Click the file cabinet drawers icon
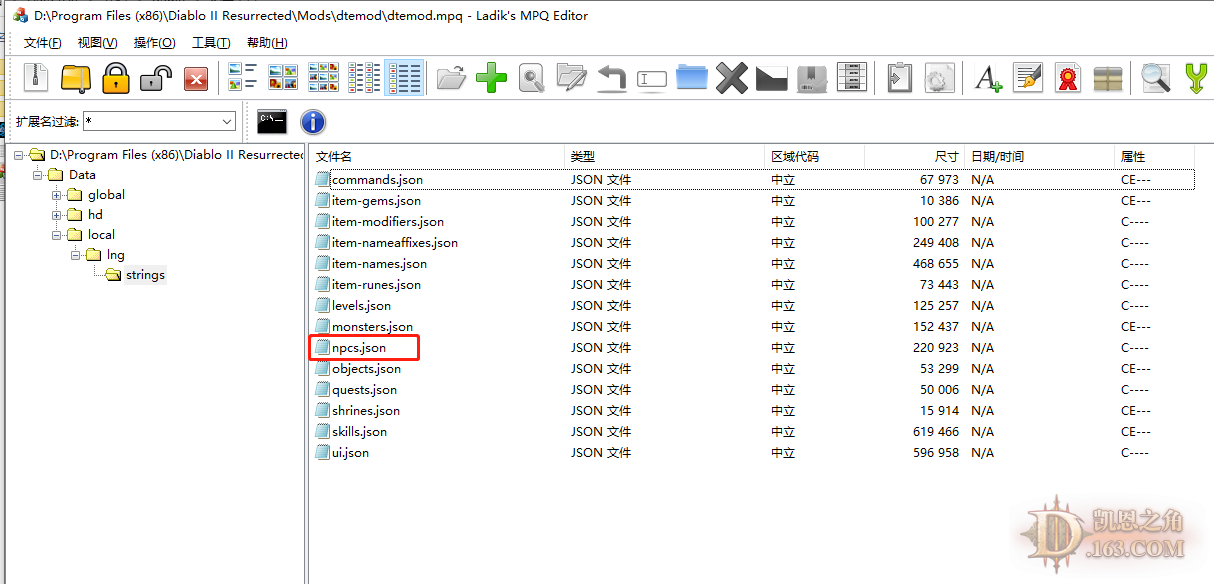 coord(851,78)
